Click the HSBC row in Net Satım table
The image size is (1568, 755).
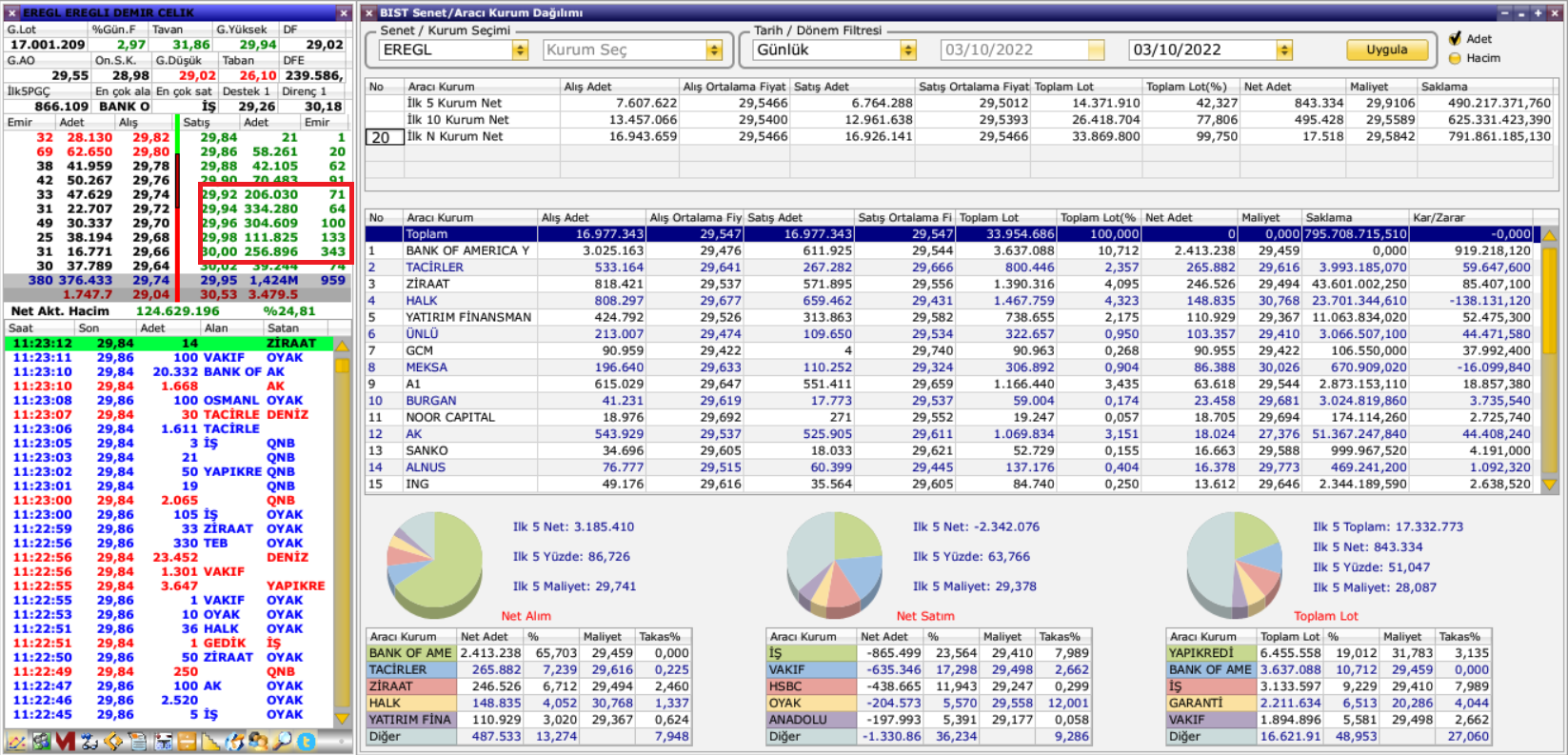[x=928, y=686]
